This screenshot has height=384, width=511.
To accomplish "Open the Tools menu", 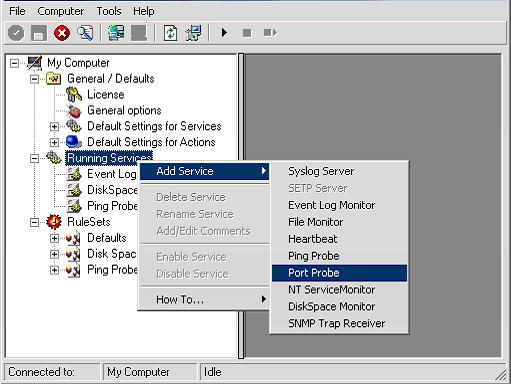I will tap(109, 11).
